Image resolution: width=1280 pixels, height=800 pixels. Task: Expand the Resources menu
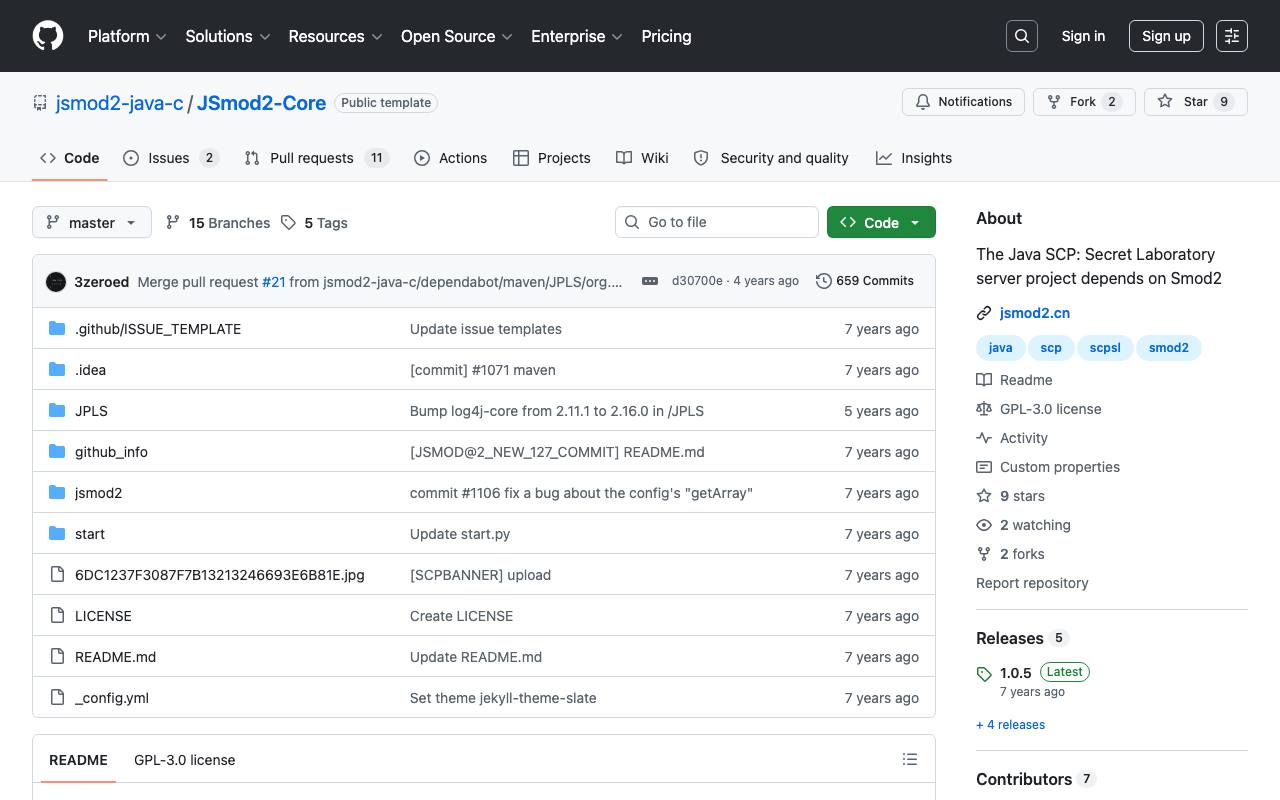click(335, 36)
